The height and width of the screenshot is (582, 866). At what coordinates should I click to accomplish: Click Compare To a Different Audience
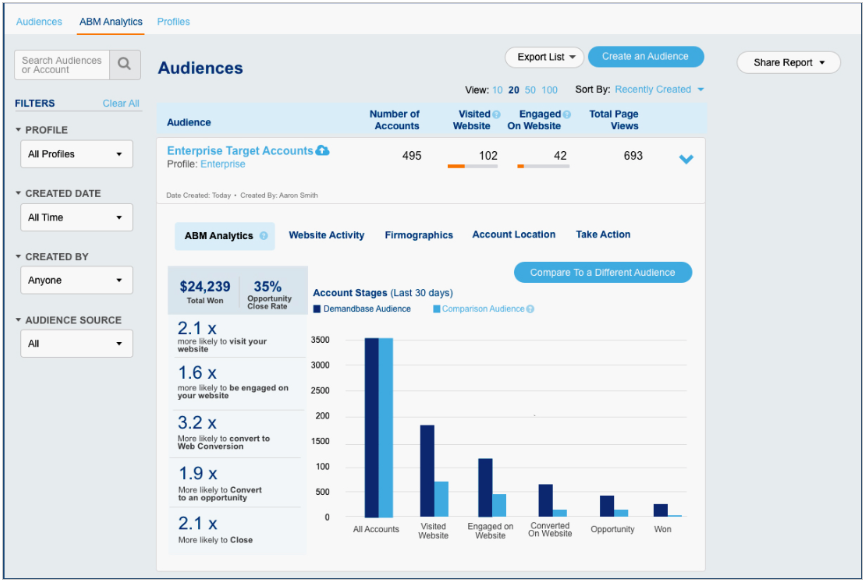coord(602,271)
